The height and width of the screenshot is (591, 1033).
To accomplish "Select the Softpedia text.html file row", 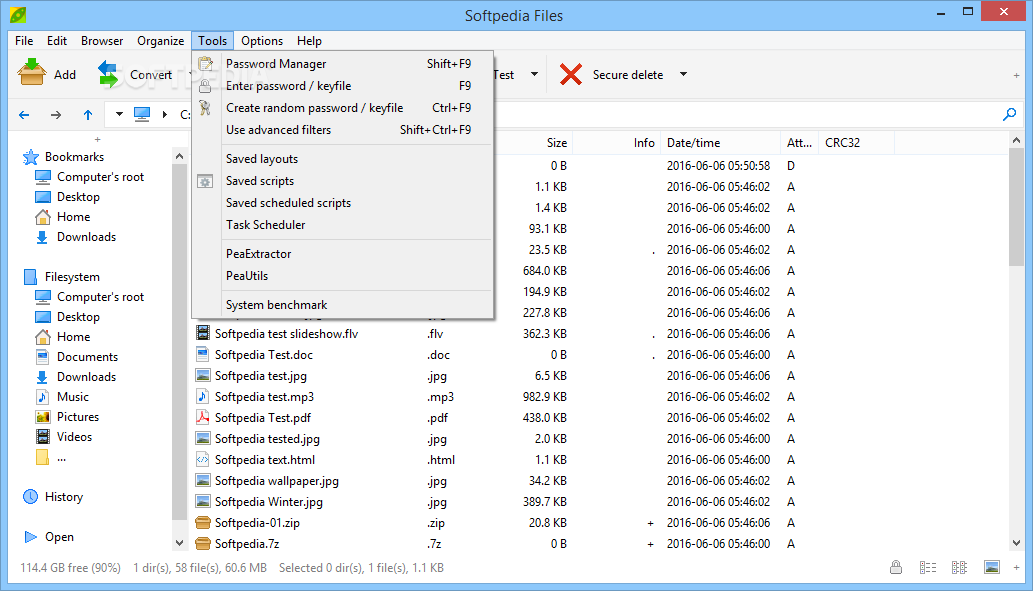I will point(600,460).
